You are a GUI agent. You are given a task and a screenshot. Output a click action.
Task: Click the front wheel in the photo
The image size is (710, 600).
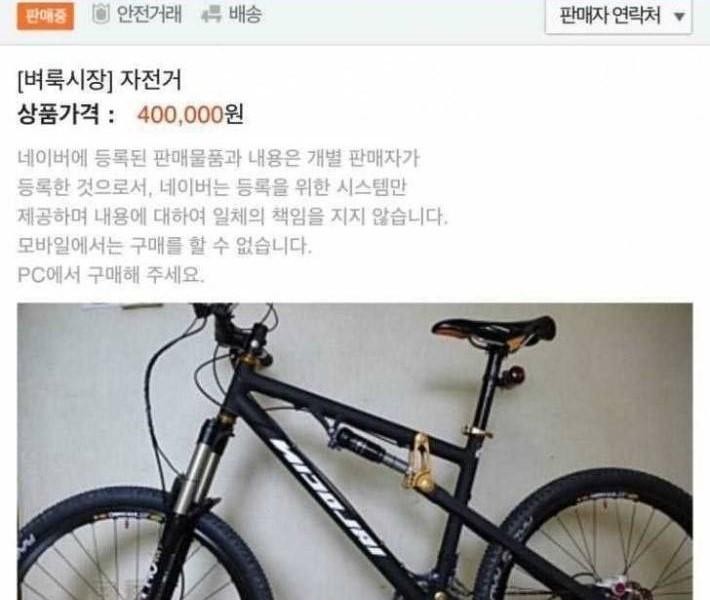pos(136,546)
